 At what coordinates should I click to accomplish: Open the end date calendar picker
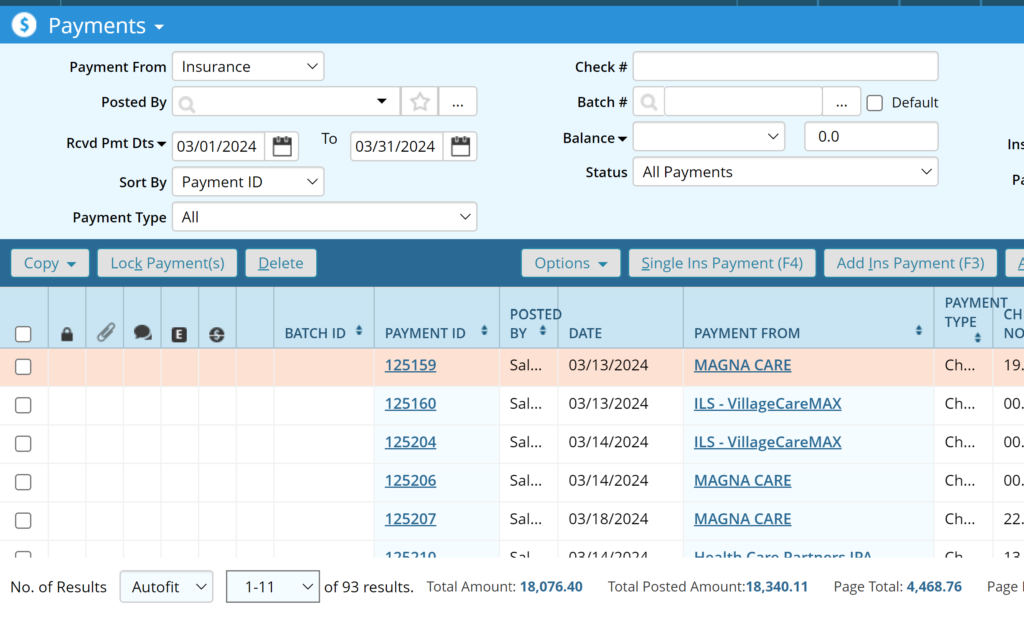pos(460,146)
